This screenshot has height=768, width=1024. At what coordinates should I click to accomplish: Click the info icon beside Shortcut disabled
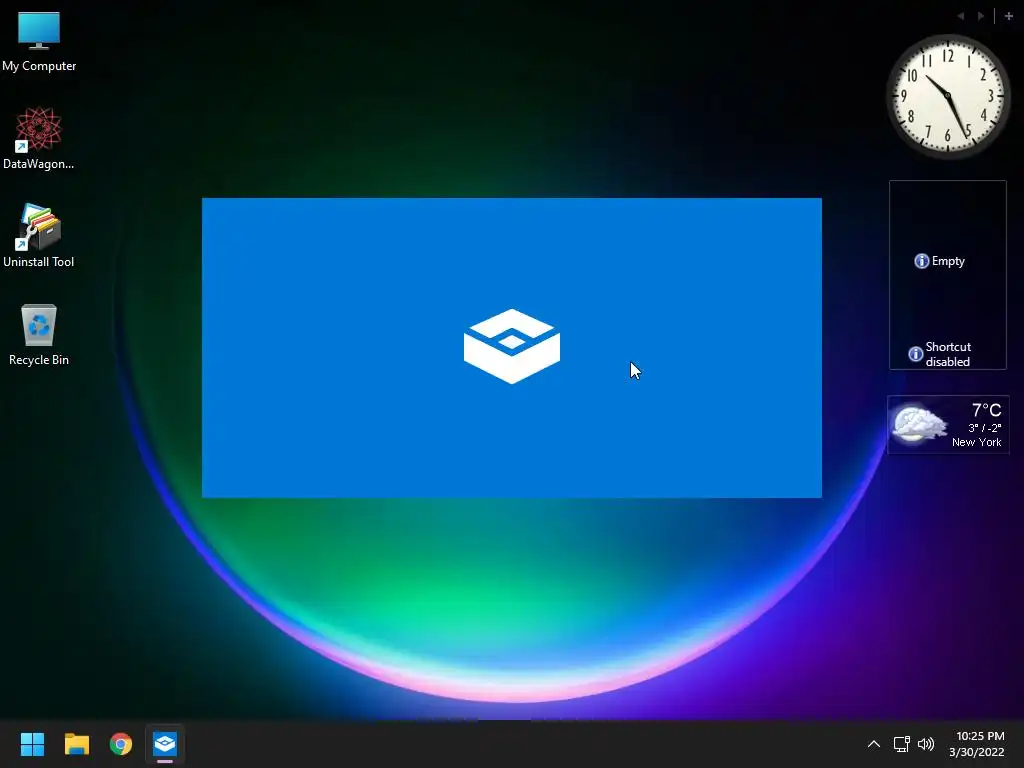pyautogui.click(x=916, y=354)
